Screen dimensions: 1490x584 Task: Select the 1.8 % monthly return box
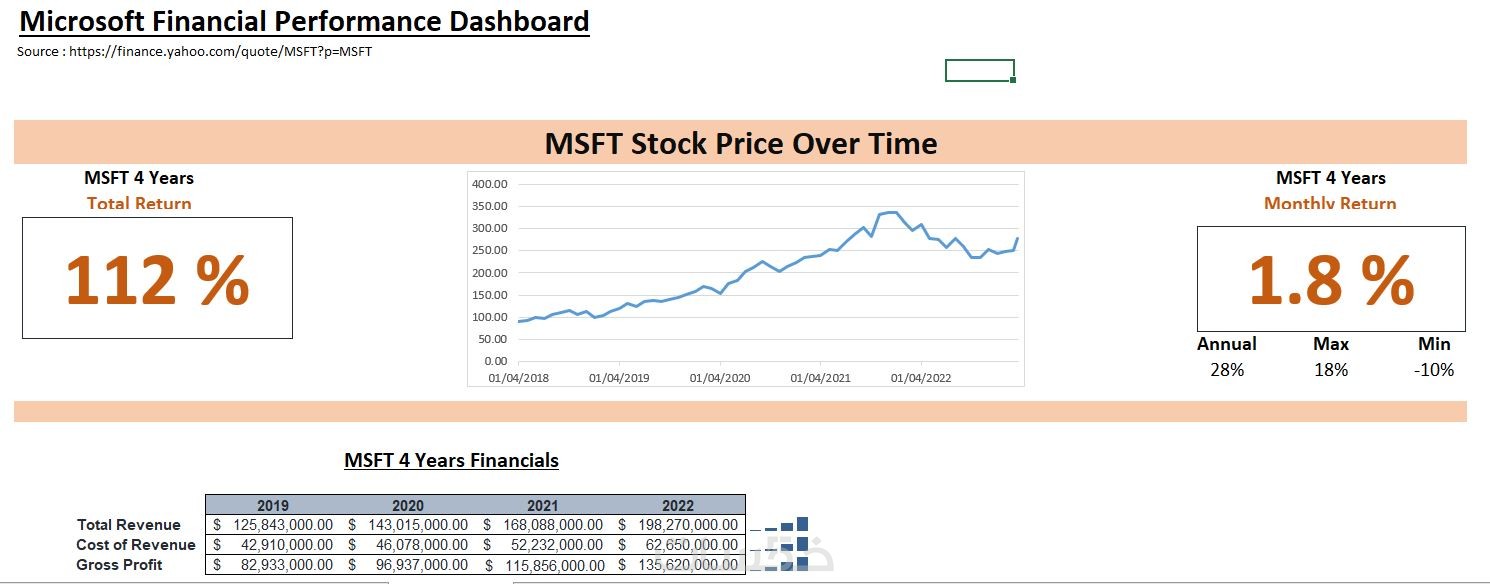coord(1331,279)
